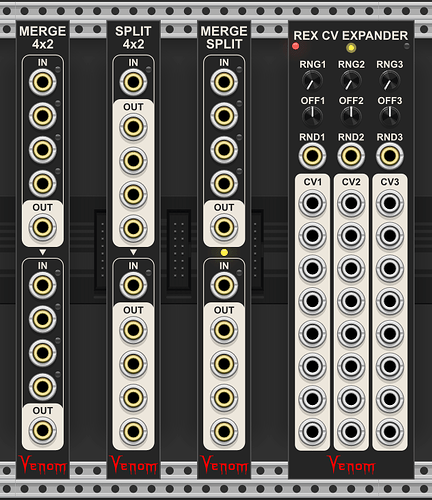
Task: Click first IN jack of MERGE 4x2 bottom section
Action: click(x=42, y=285)
